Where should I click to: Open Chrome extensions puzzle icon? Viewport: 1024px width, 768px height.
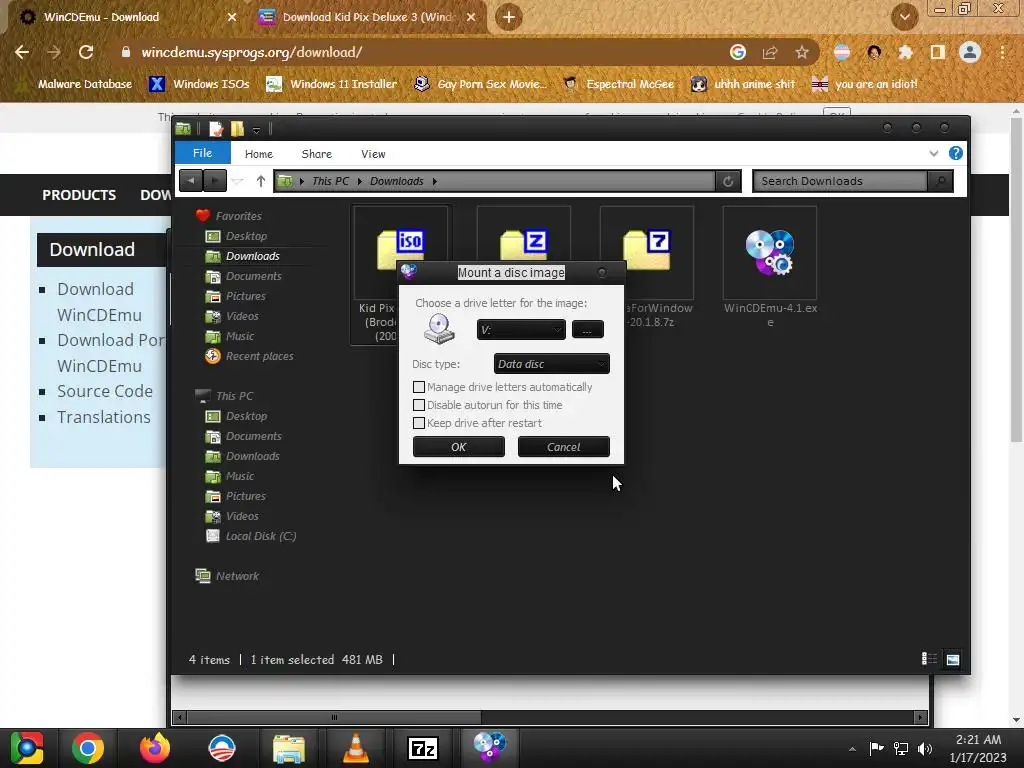(x=905, y=52)
